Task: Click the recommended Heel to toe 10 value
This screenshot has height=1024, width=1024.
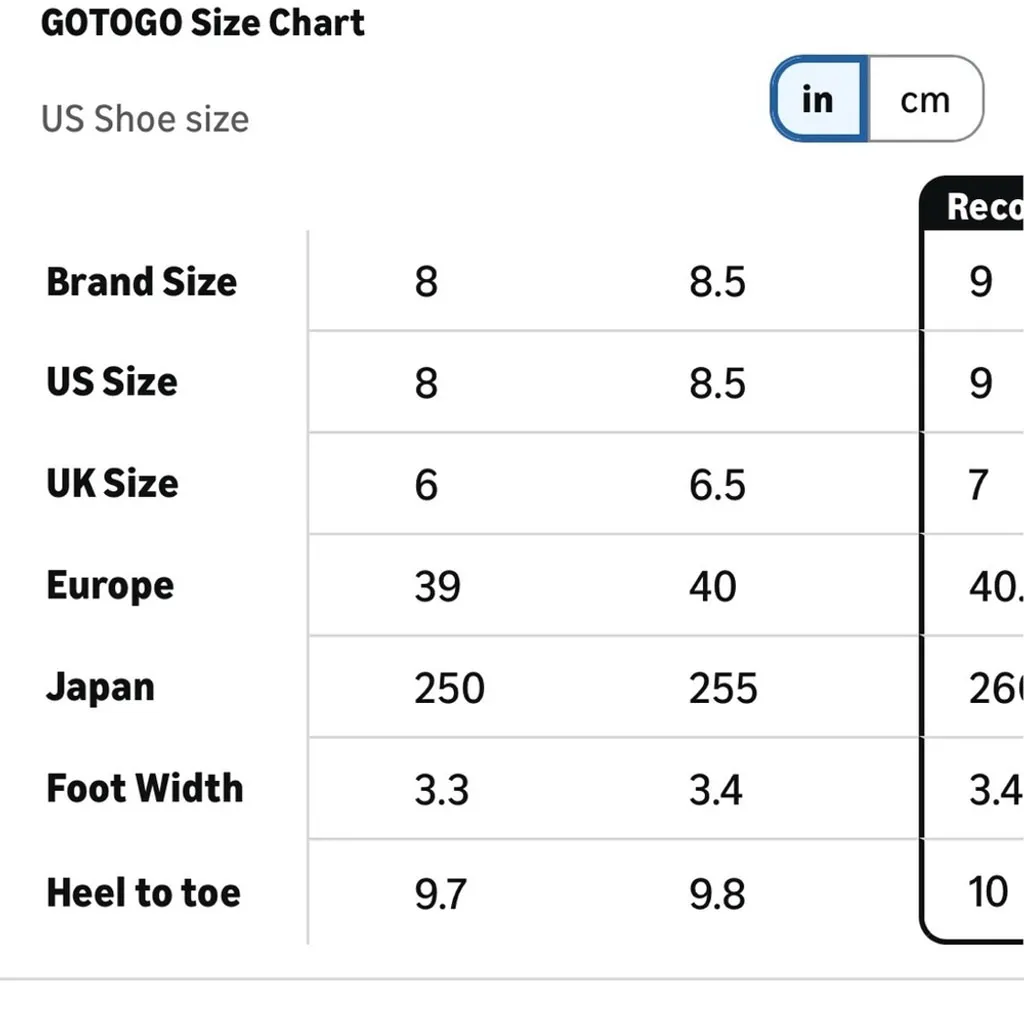Action: click(x=988, y=891)
